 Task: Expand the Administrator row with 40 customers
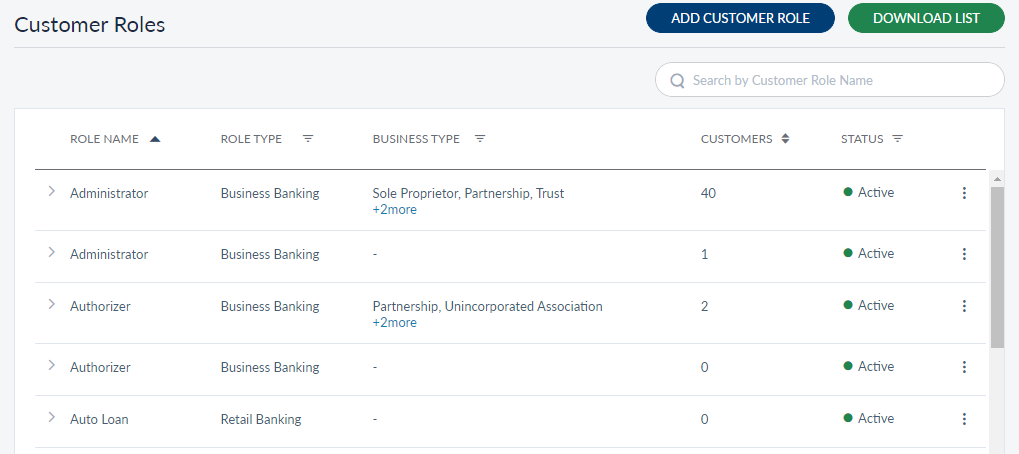51,192
